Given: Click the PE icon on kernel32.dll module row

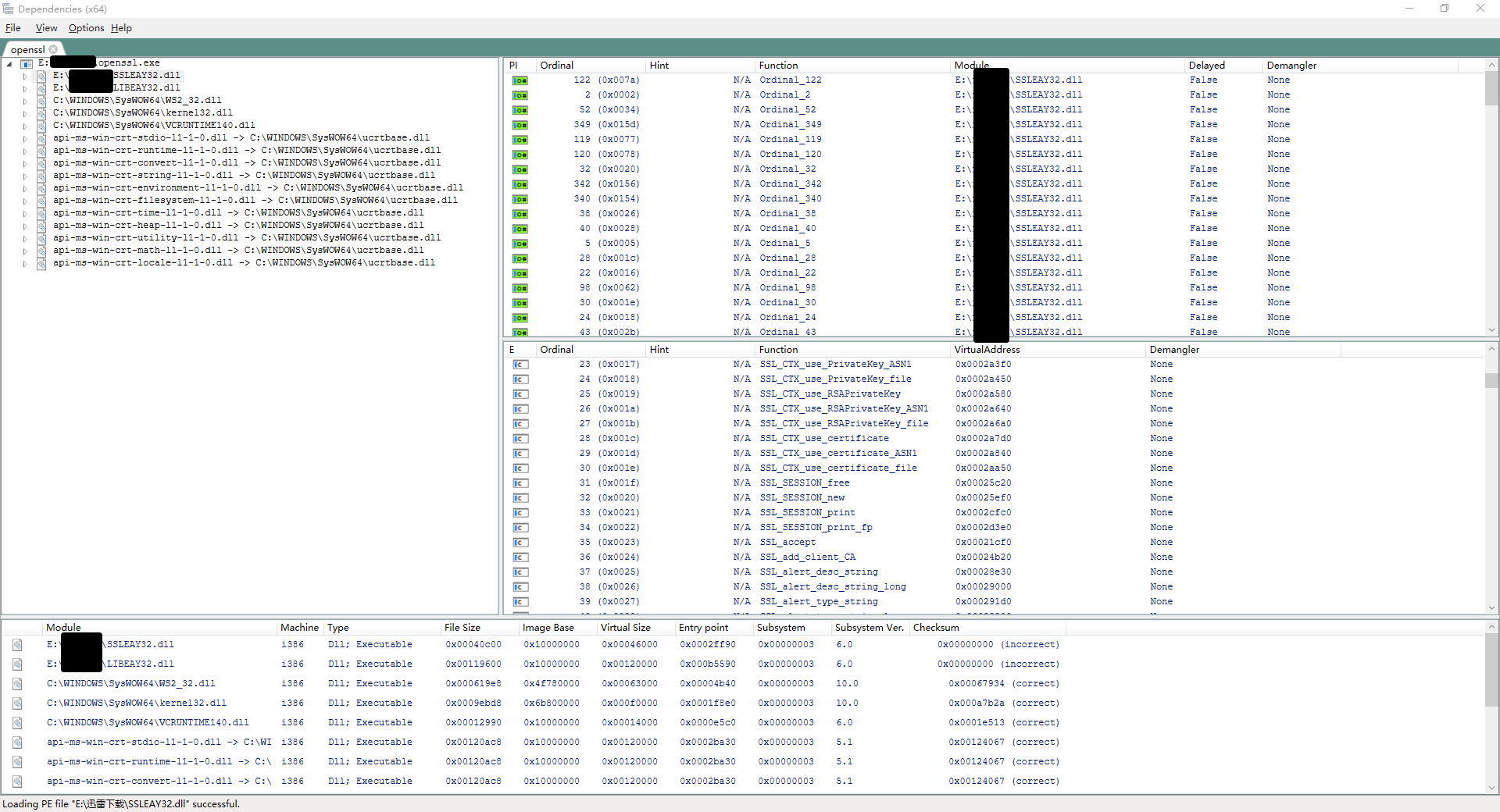Looking at the screenshot, I should click(x=17, y=703).
